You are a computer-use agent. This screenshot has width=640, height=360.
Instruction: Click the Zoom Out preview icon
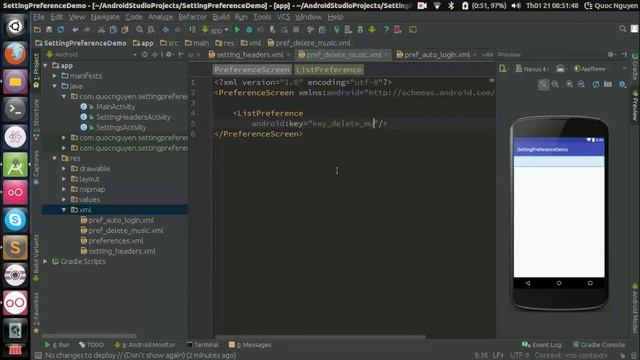point(581,84)
